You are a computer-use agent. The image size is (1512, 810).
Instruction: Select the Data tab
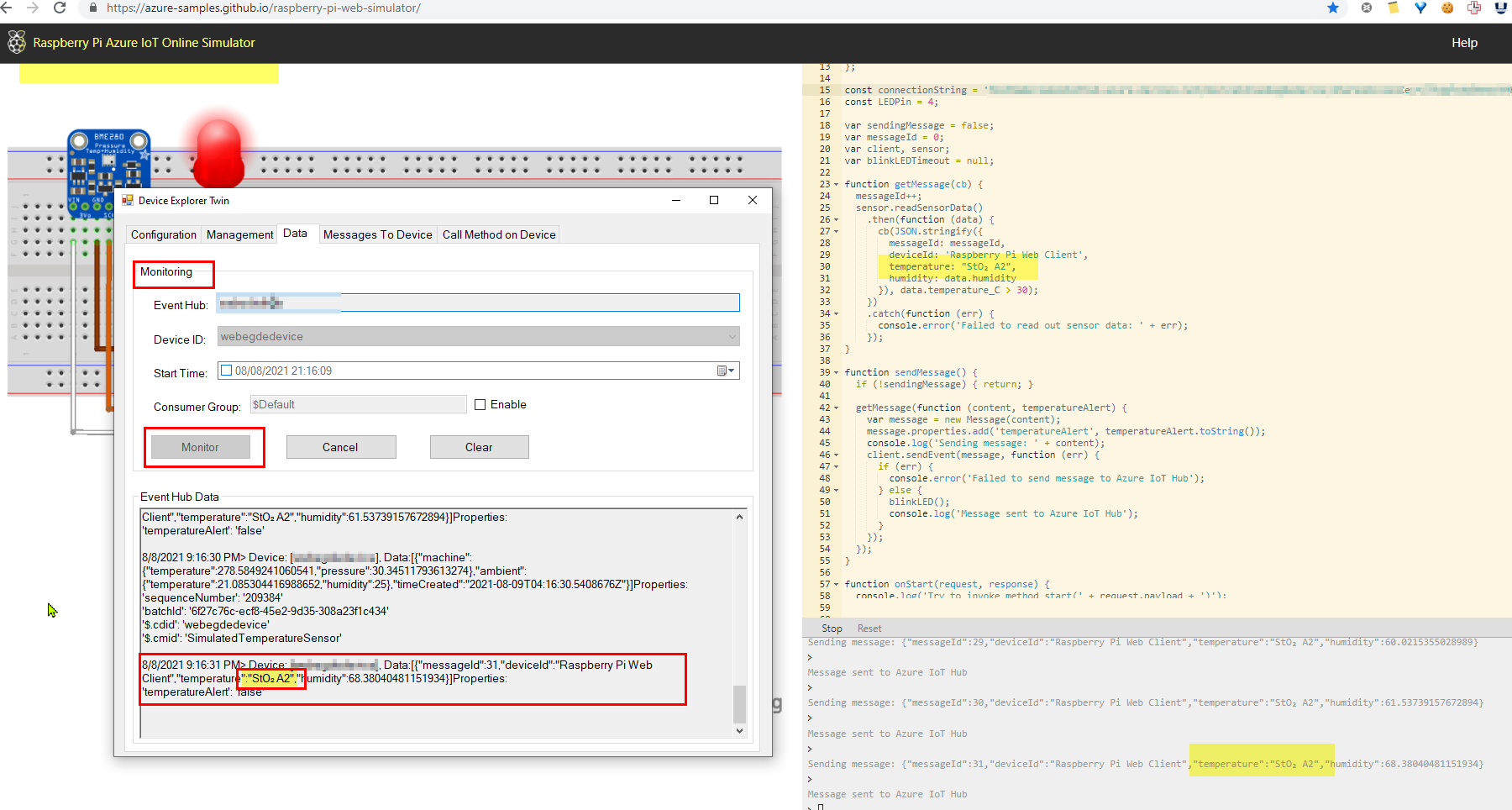coord(295,234)
